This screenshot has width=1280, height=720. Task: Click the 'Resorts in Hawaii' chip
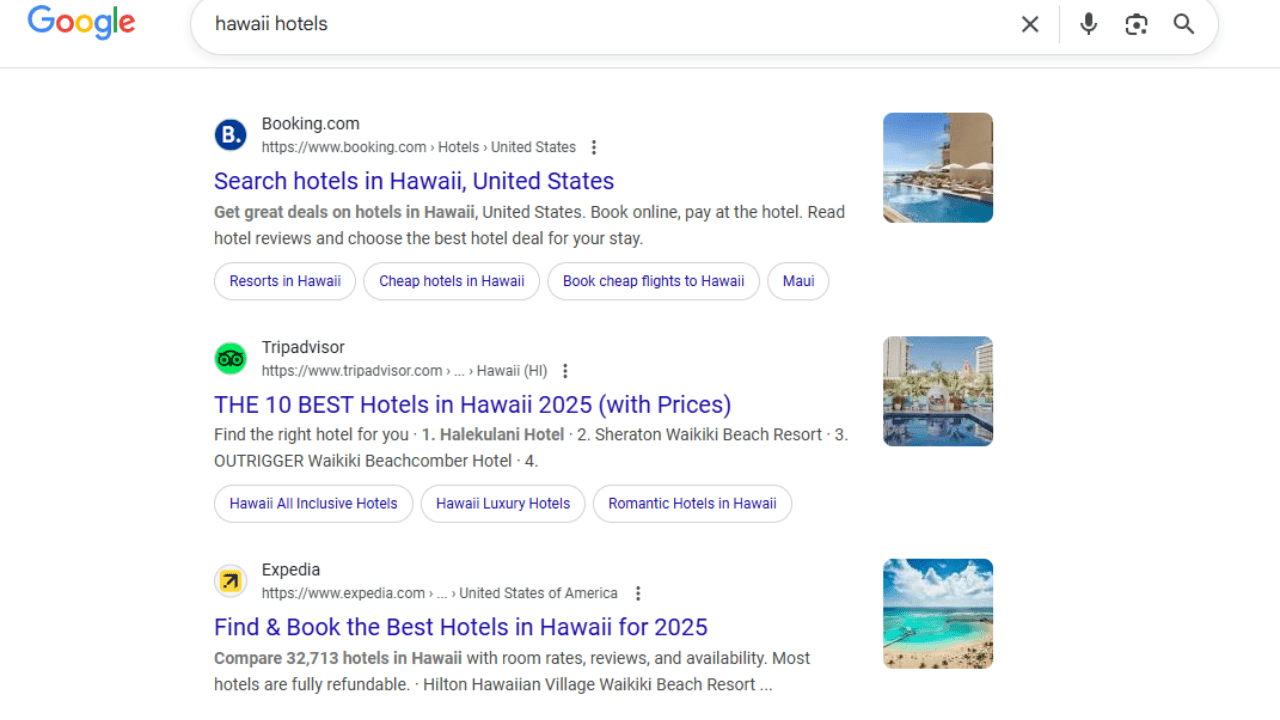[x=284, y=281]
